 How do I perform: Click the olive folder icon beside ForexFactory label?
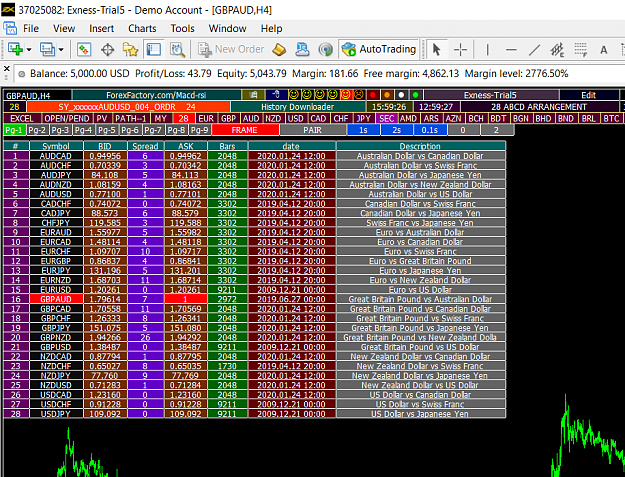253,95
